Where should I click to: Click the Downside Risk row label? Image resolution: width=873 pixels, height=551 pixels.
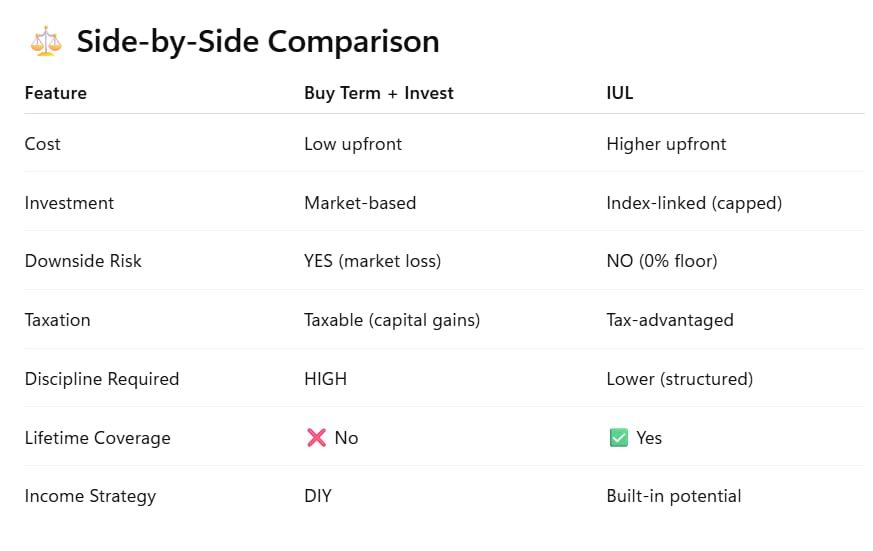tap(83, 261)
